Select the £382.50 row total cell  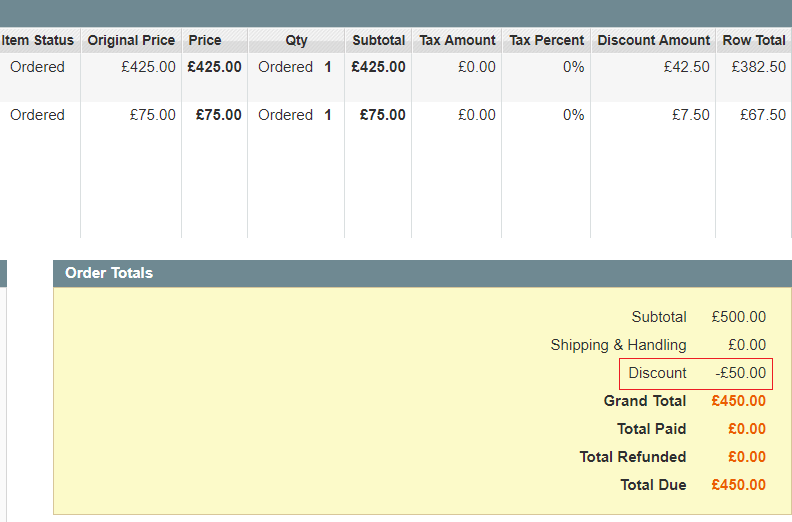click(758, 67)
